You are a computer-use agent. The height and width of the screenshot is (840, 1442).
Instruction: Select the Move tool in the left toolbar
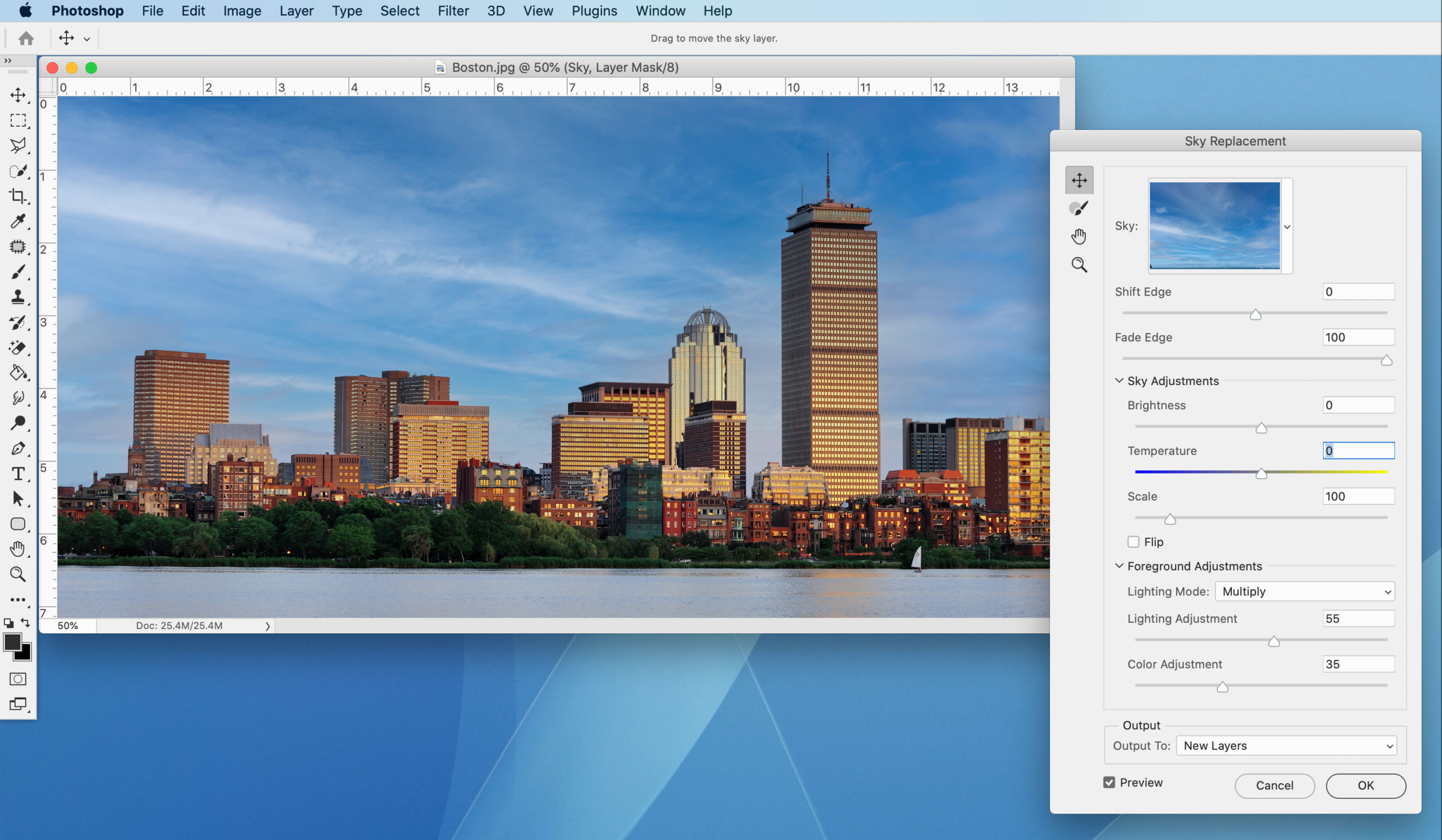17,95
